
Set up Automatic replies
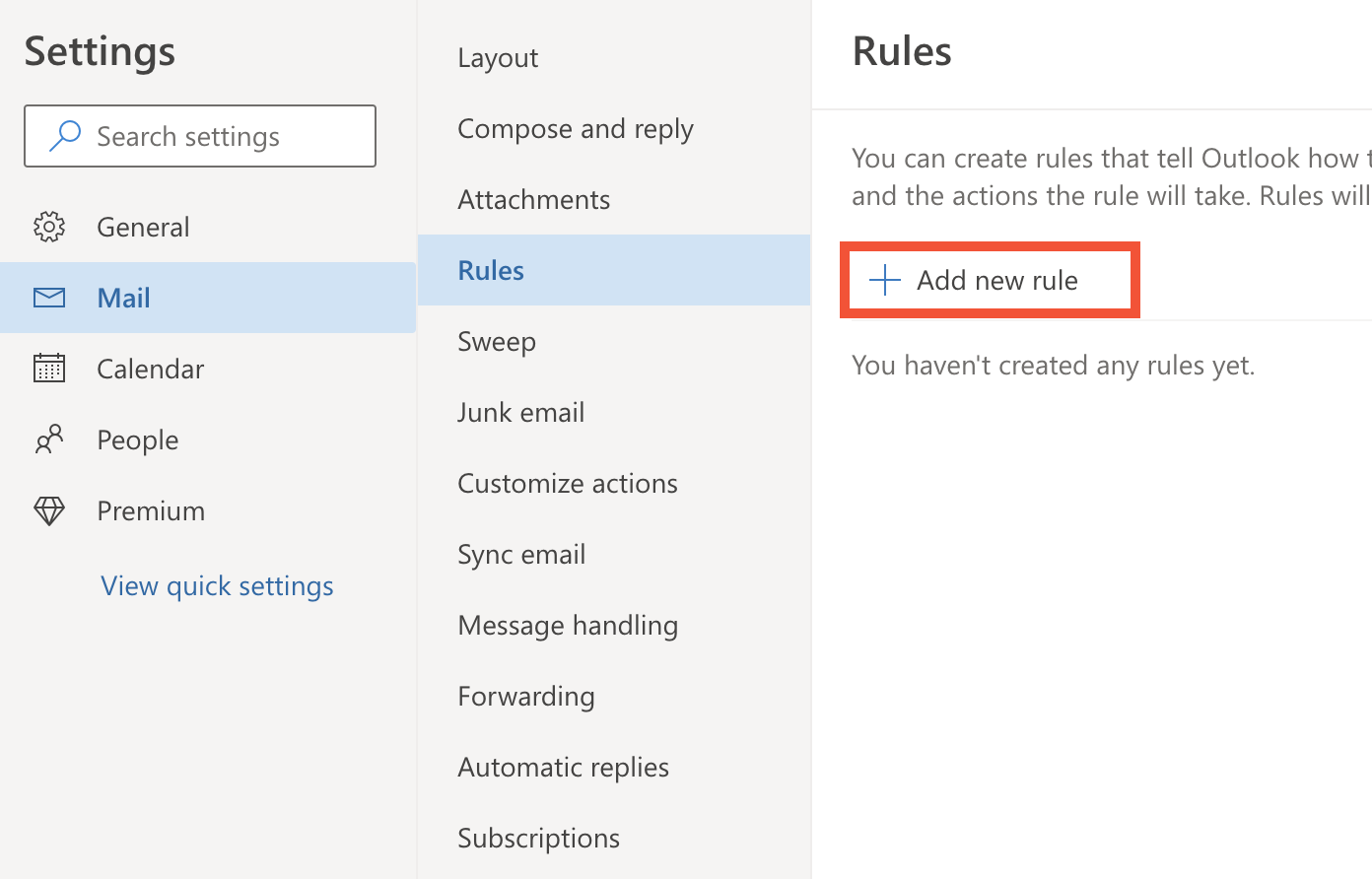pyautogui.click(x=563, y=766)
